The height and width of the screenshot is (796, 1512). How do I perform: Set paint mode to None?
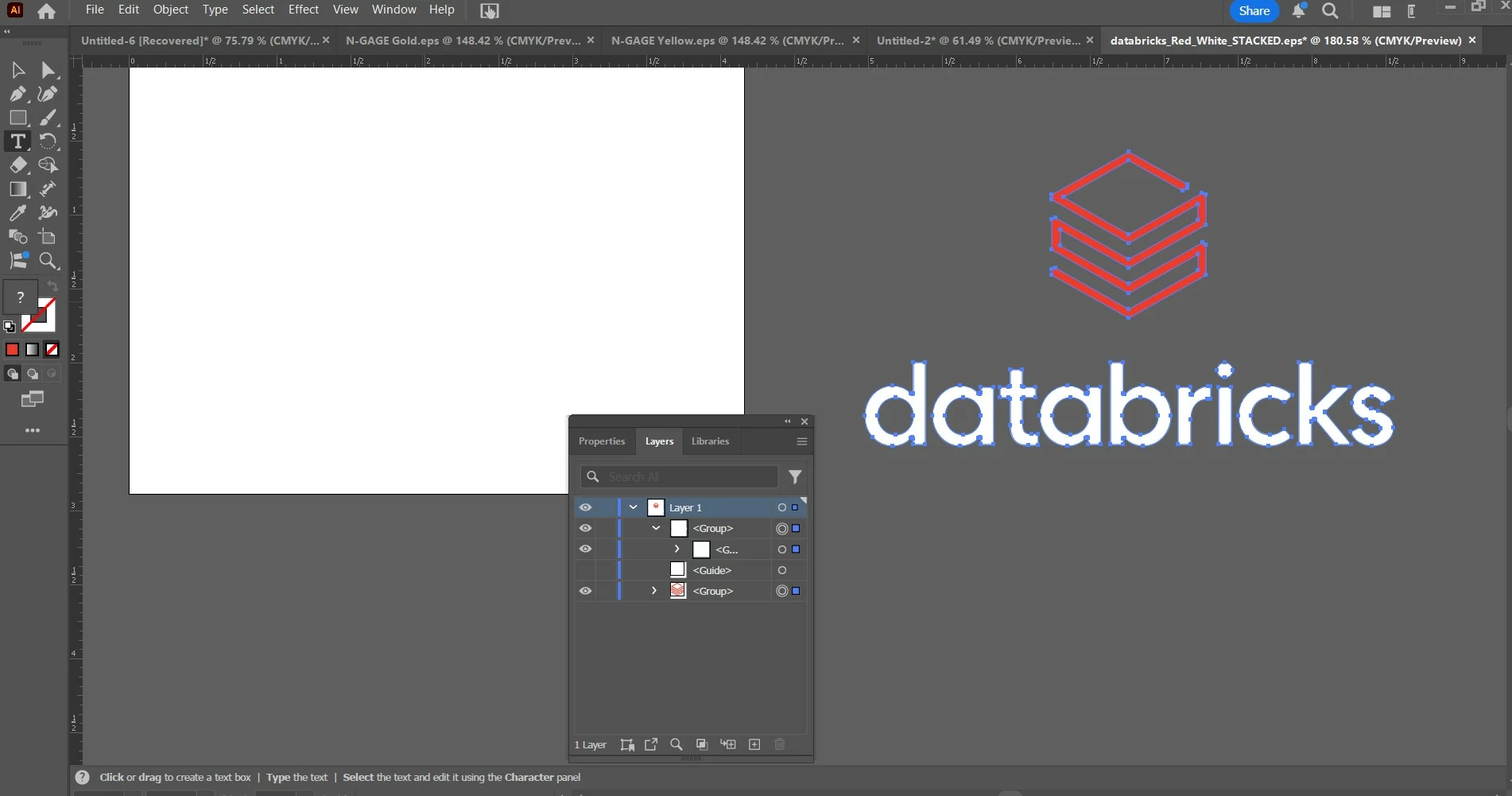tap(52, 350)
